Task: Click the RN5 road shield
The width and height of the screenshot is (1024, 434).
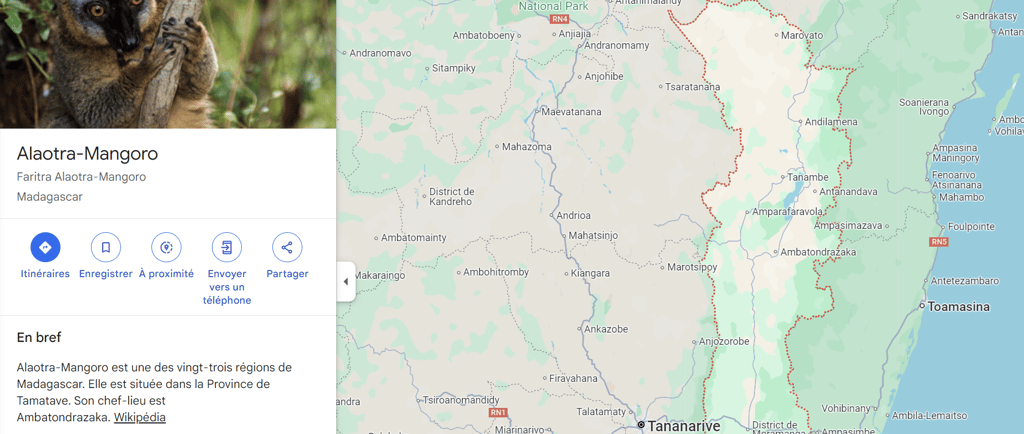Action: (938, 242)
